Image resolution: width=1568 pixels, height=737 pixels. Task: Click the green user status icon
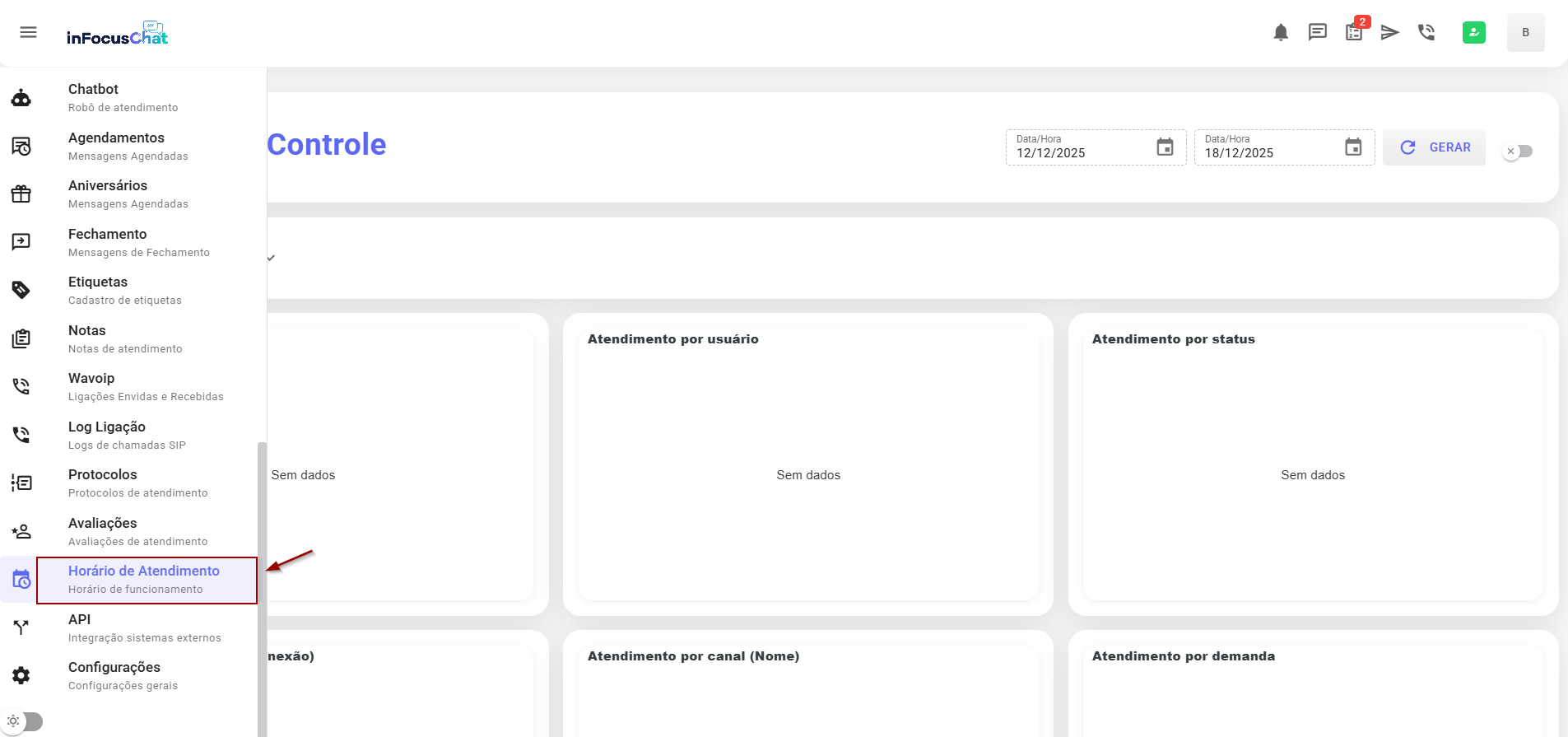tap(1473, 32)
